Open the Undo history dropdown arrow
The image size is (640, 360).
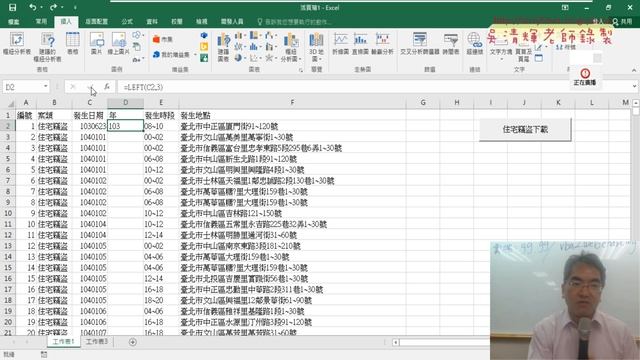(x=42, y=7)
